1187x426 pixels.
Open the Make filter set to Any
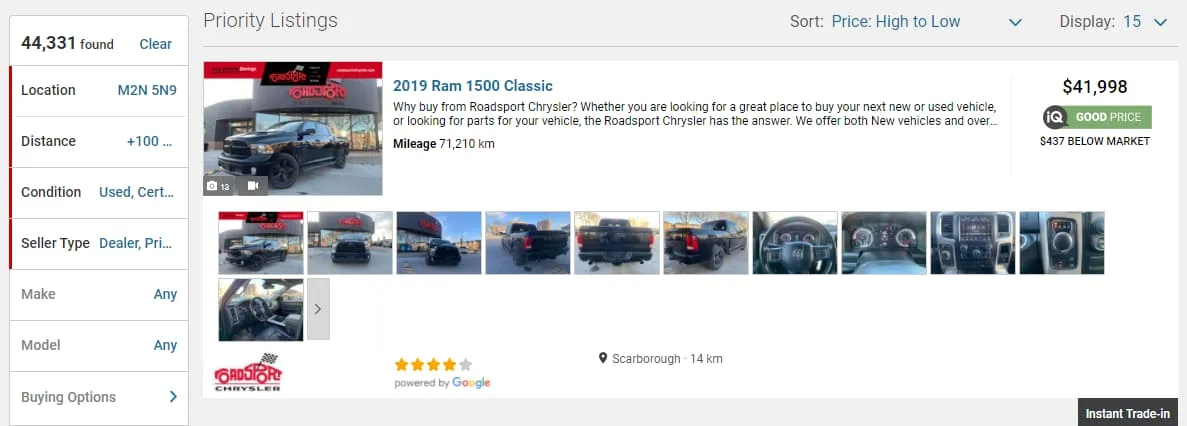(98, 294)
